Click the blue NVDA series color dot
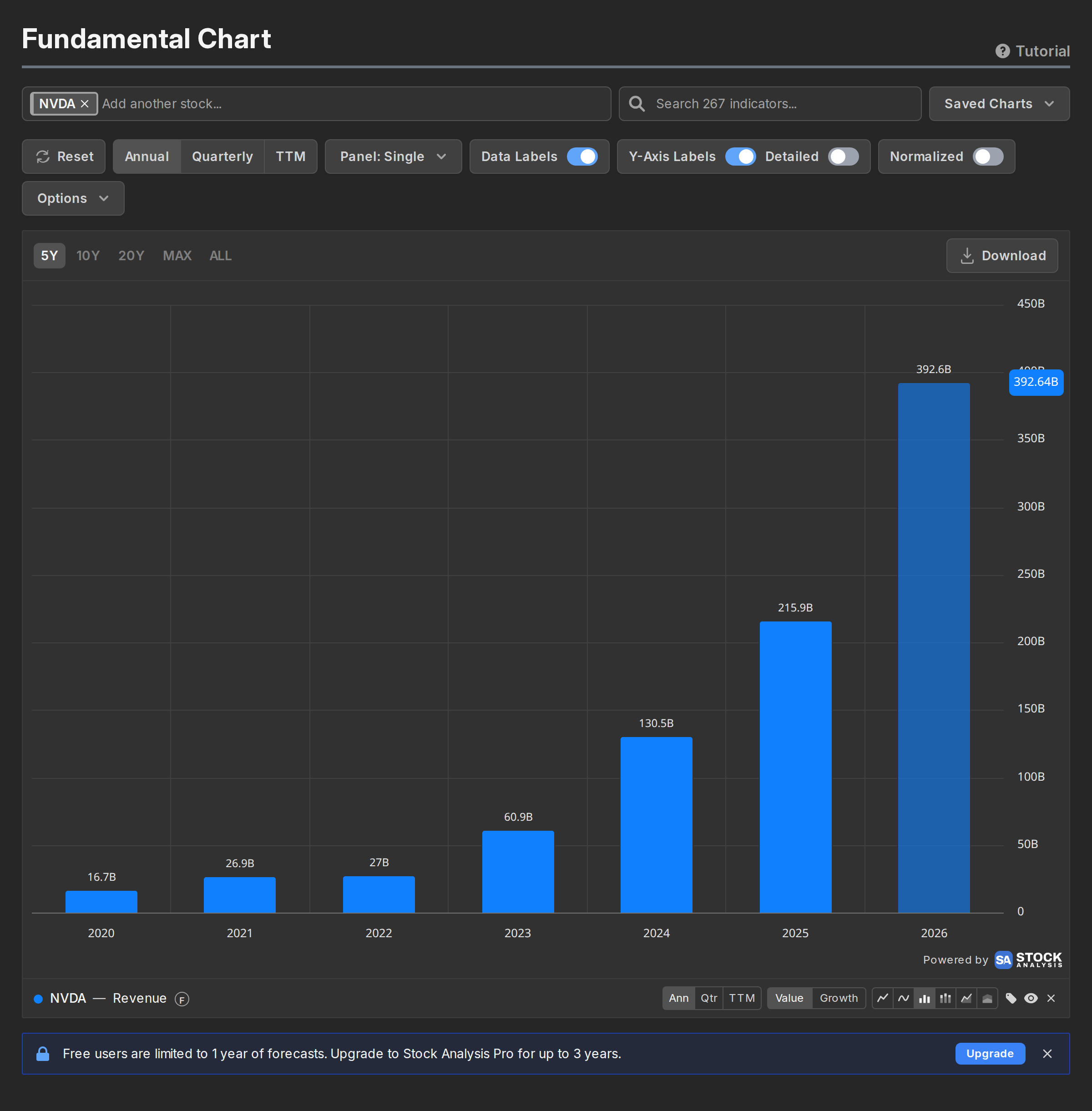Viewport: 1092px width, 1111px height. pyautogui.click(x=38, y=999)
